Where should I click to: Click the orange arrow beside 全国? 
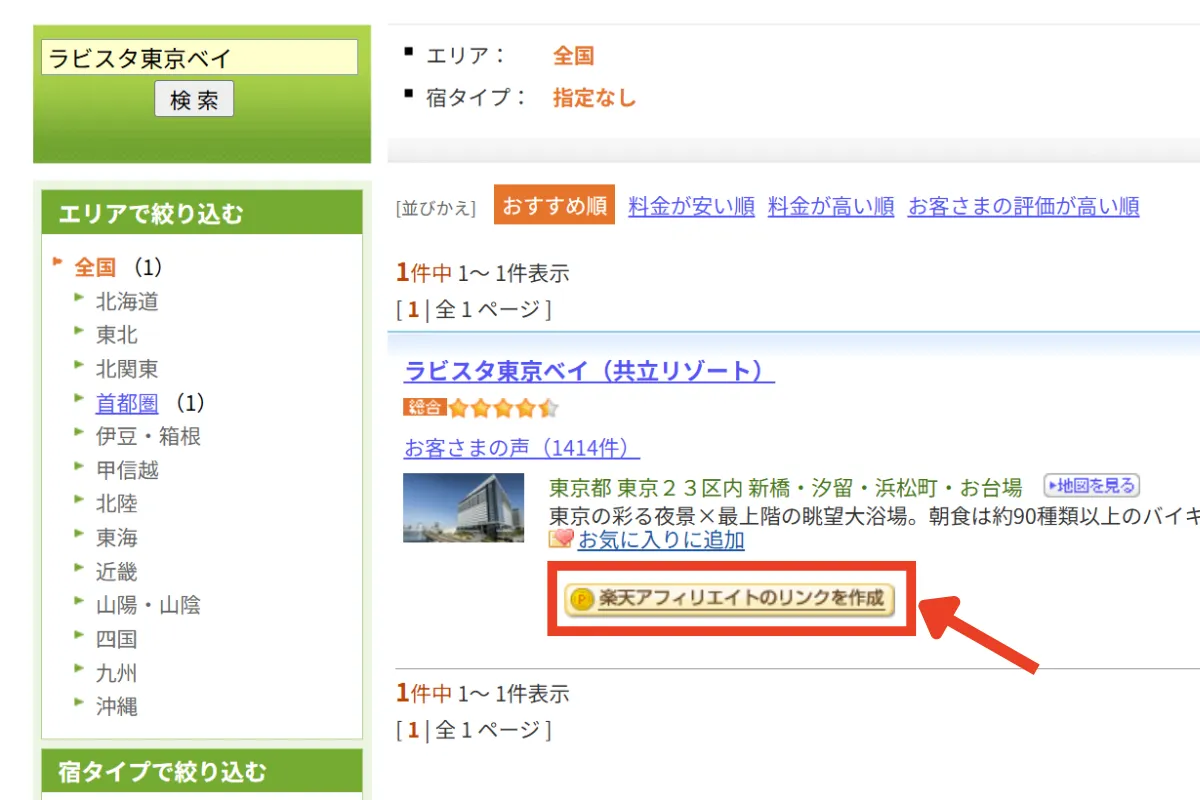(x=59, y=264)
